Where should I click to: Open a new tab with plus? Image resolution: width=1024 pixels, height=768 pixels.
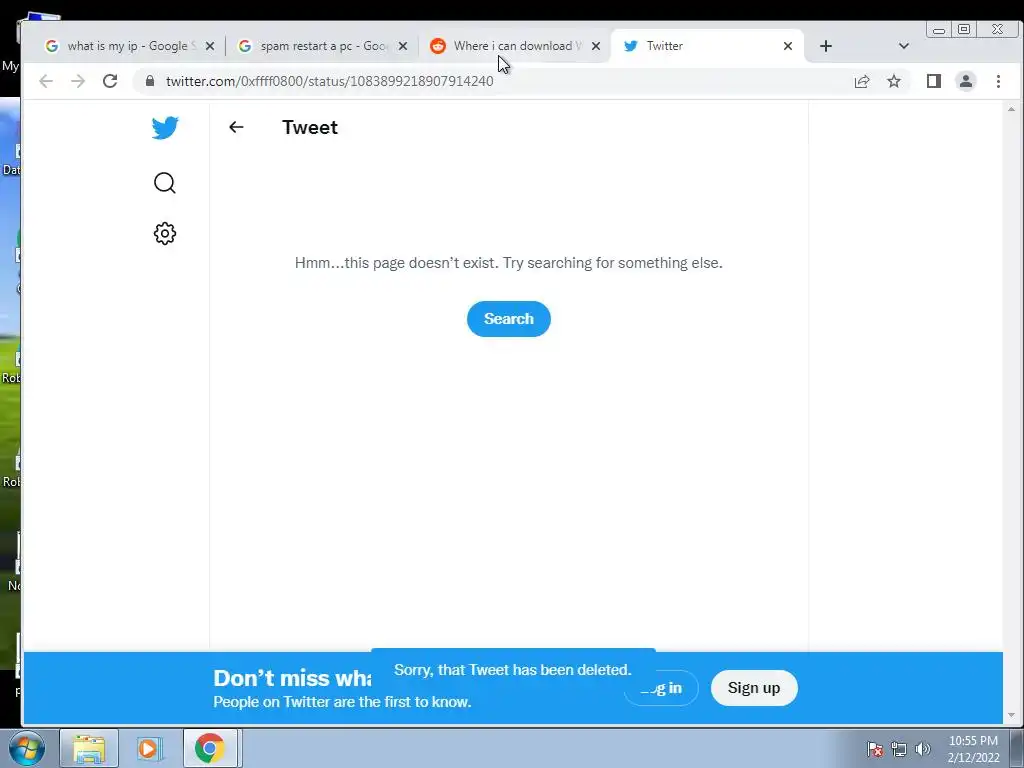point(825,46)
